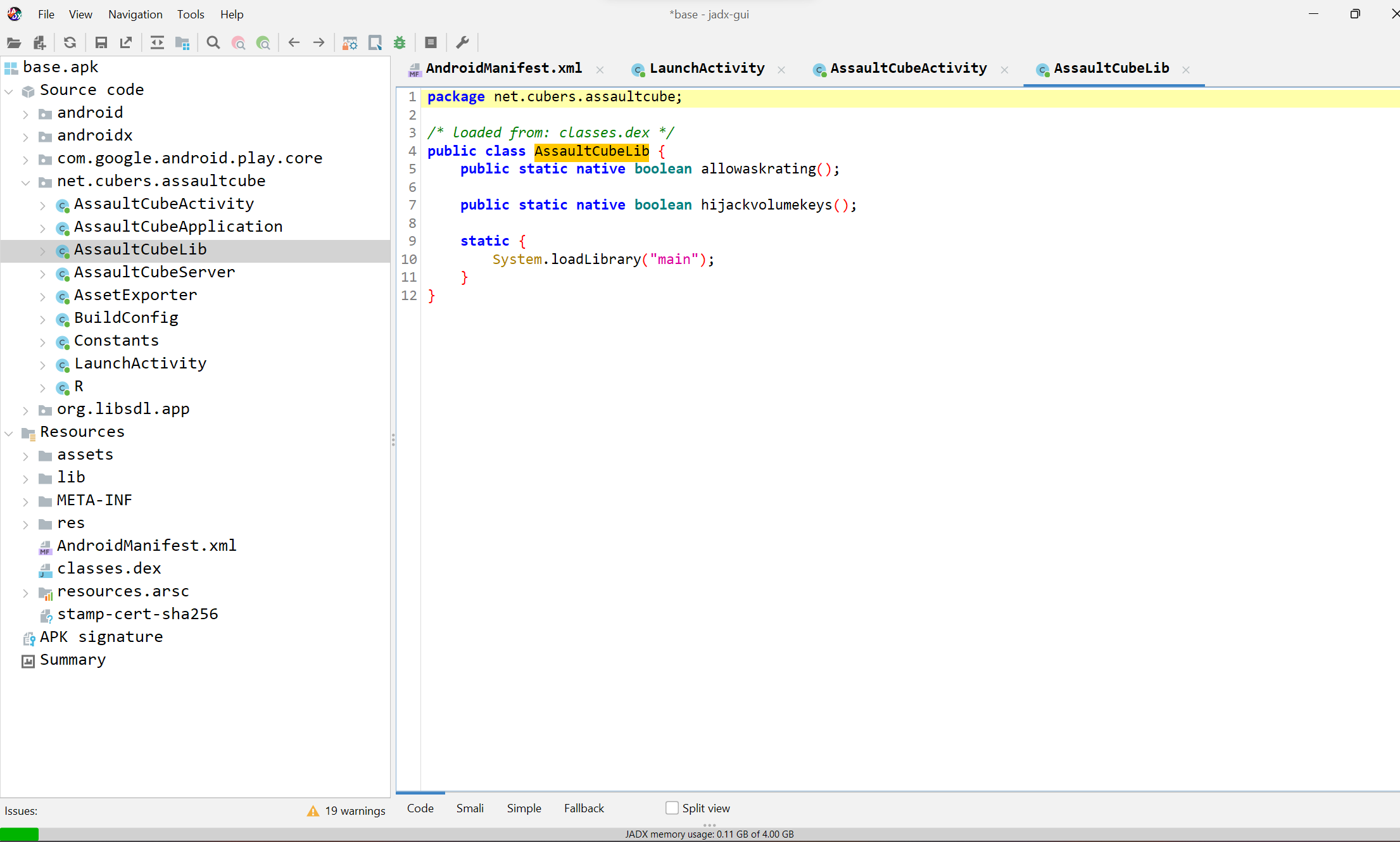Open Comment search with the green icon

(x=263, y=43)
